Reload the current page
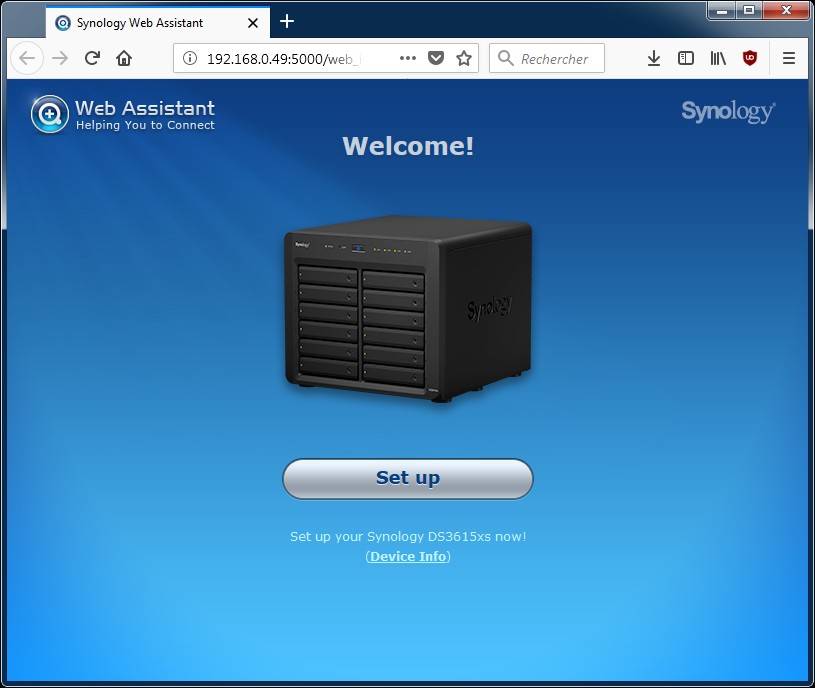Screen dimensions: 815x688 click(92, 59)
